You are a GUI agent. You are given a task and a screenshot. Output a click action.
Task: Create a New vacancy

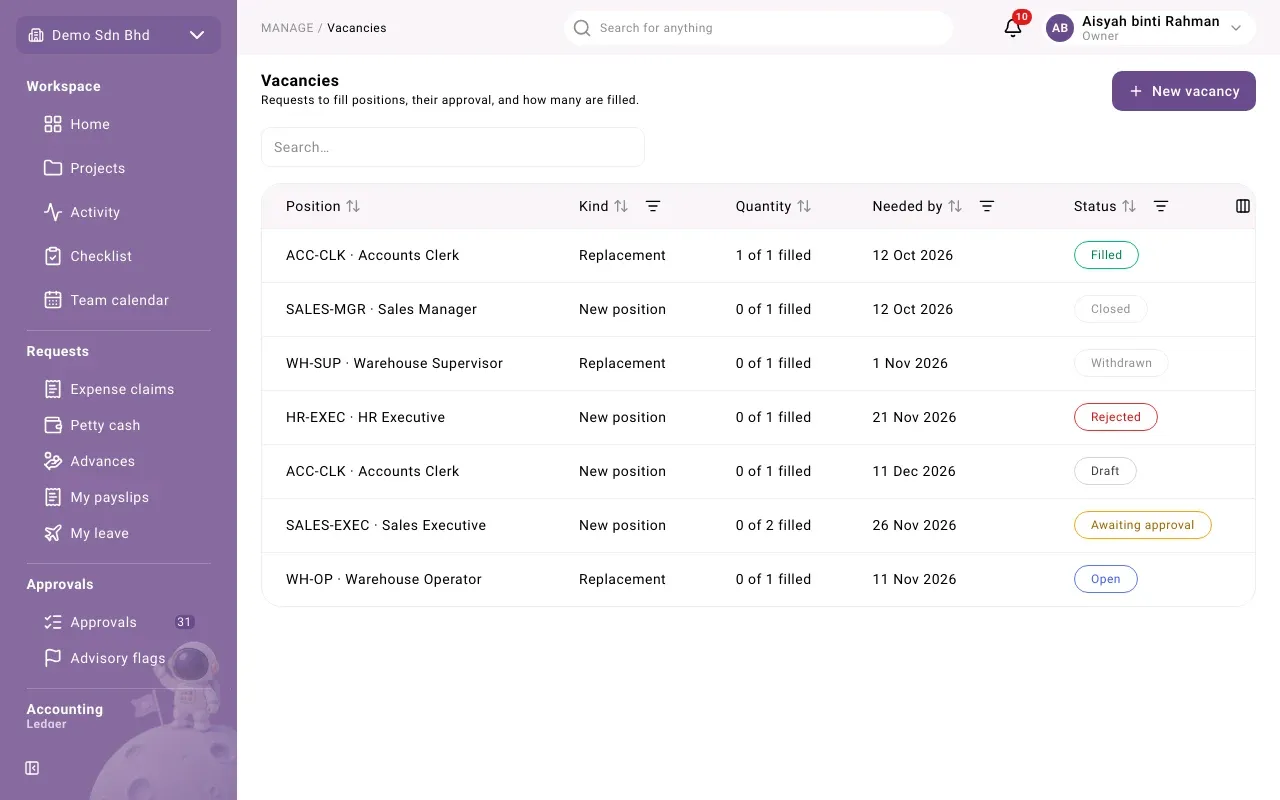(x=1184, y=91)
